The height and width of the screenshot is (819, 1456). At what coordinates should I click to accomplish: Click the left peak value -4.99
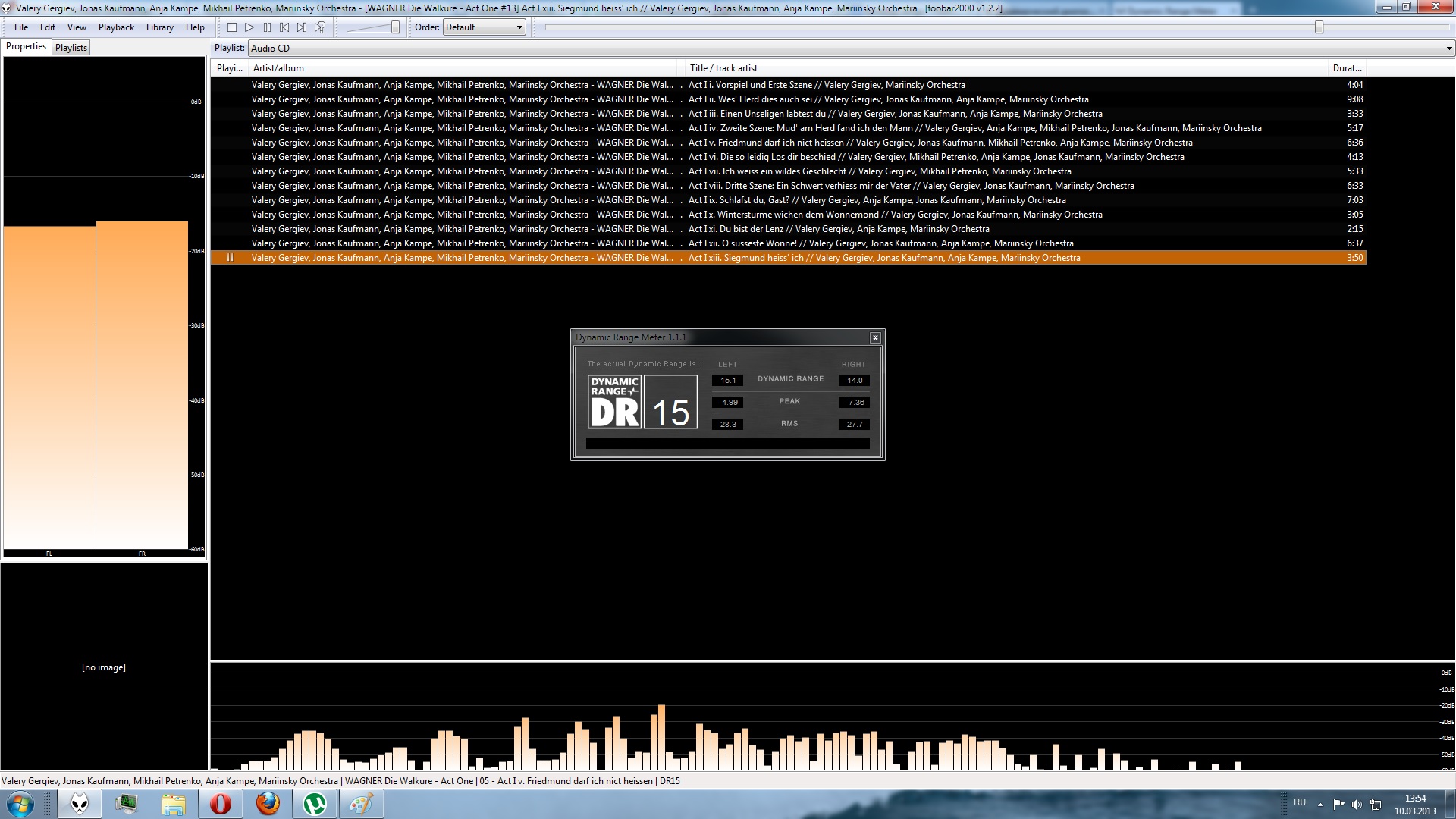coord(728,403)
